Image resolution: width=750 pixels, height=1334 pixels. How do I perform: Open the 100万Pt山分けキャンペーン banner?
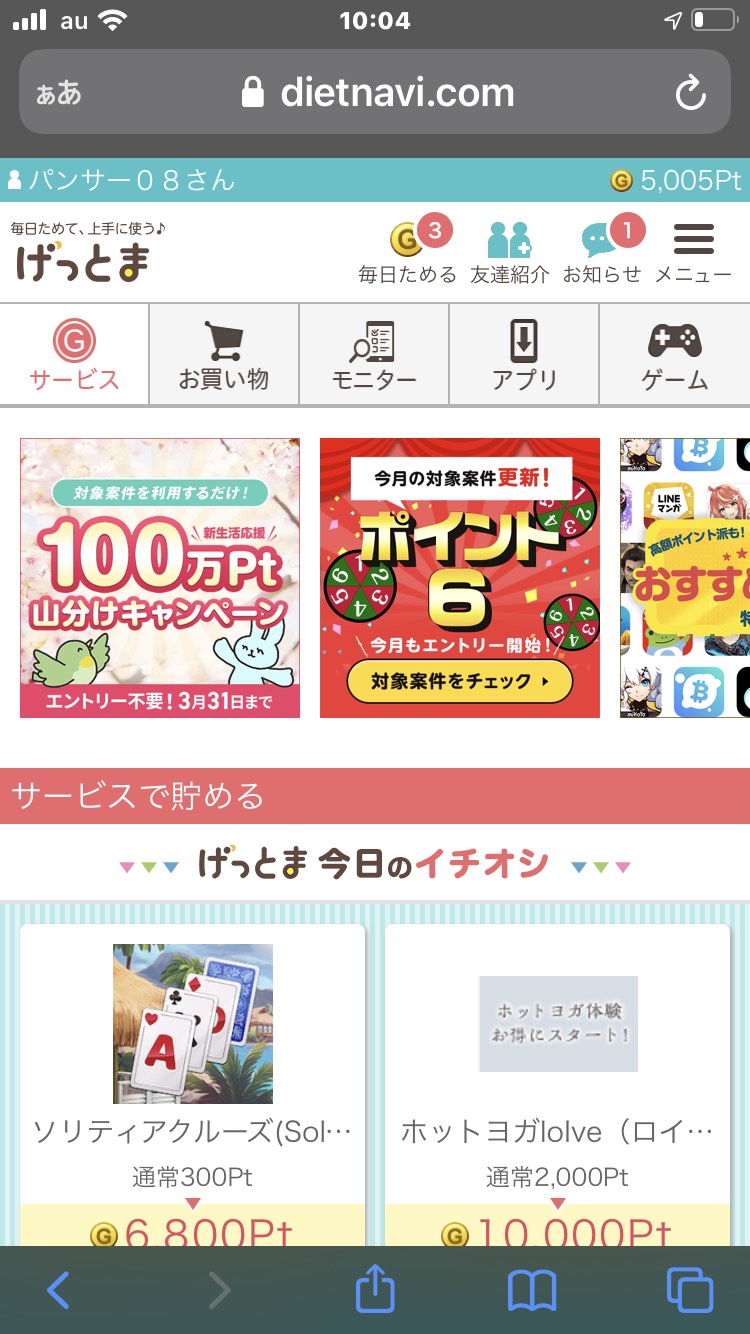(160, 578)
